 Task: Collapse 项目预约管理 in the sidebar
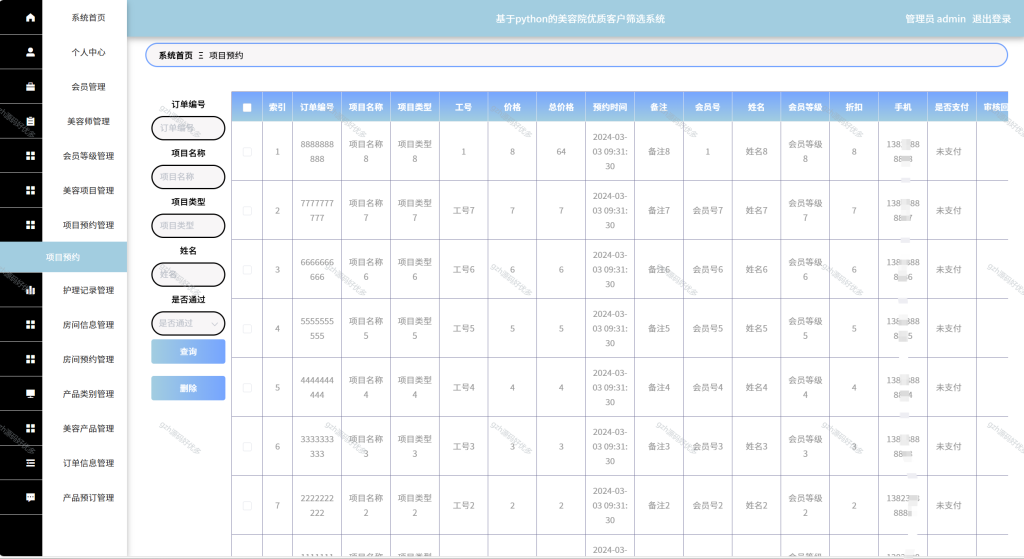88,225
